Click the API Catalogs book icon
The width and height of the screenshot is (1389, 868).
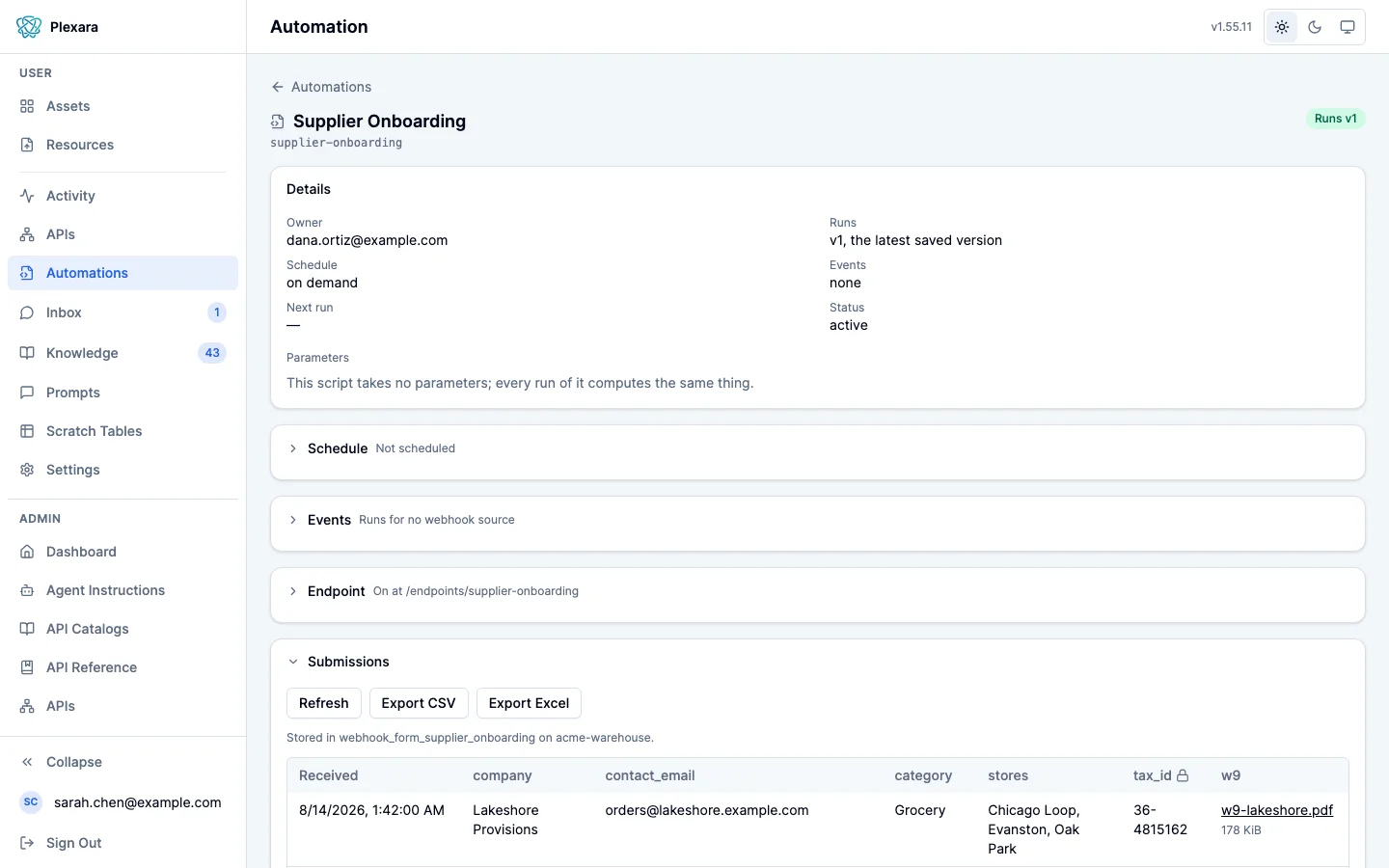pyautogui.click(x=27, y=629)
